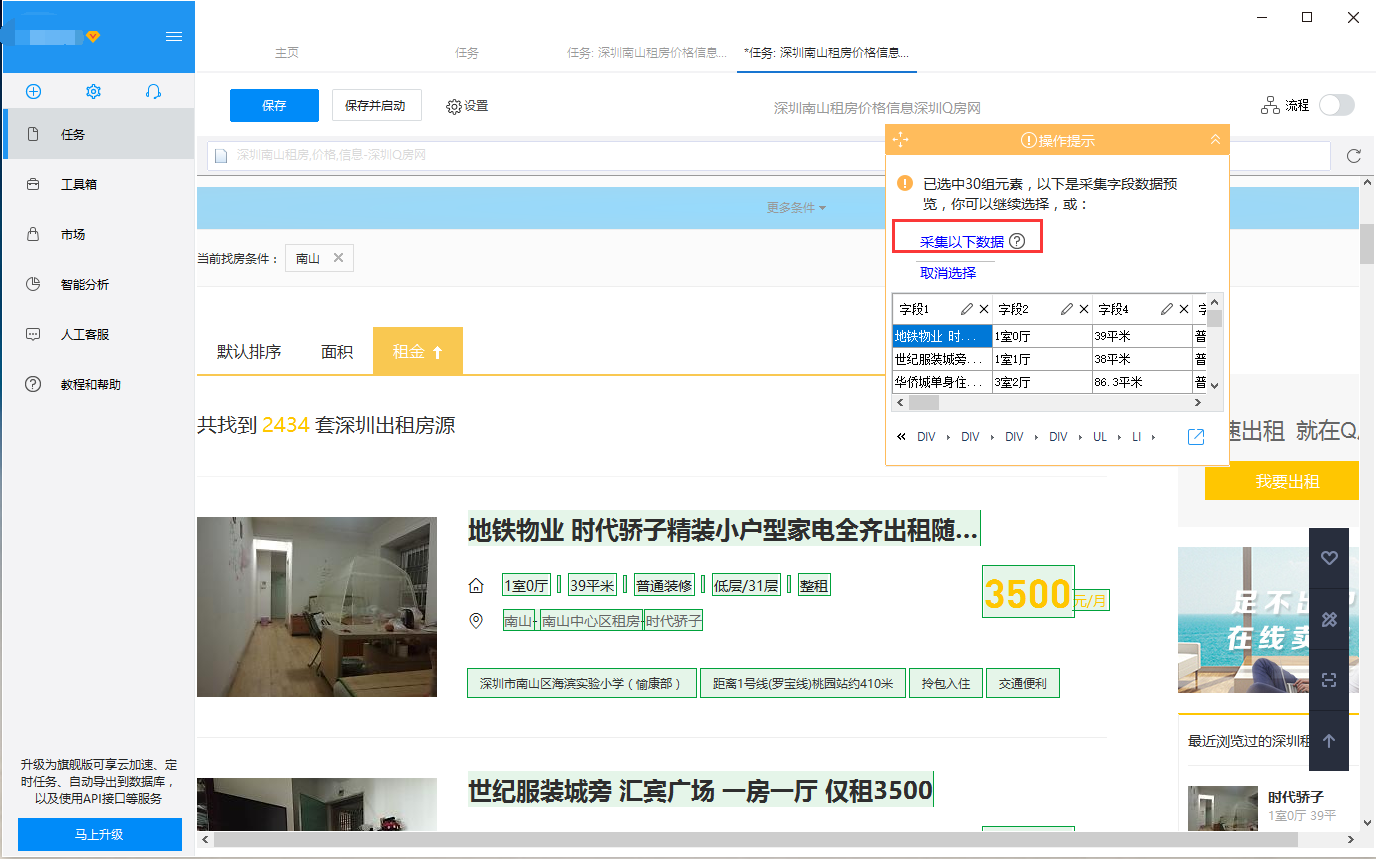The width and height of the screenshot is (1376, 859).
Task: Open the 地铁物业 时代骄子 listing title
Action: (x=723, y=530)
